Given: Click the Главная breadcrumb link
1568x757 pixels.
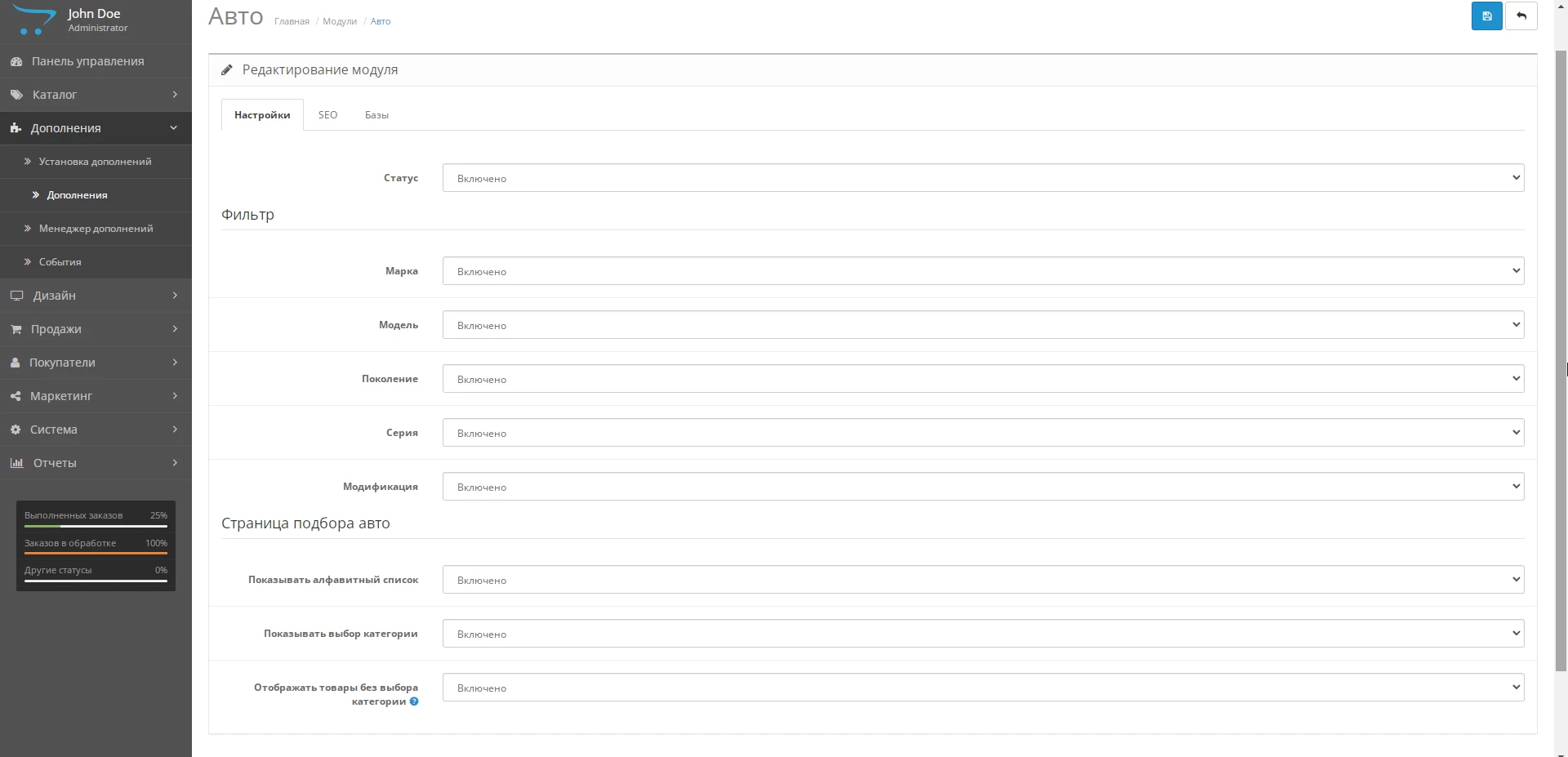Looking at the screenshot, I should (292, 21).
